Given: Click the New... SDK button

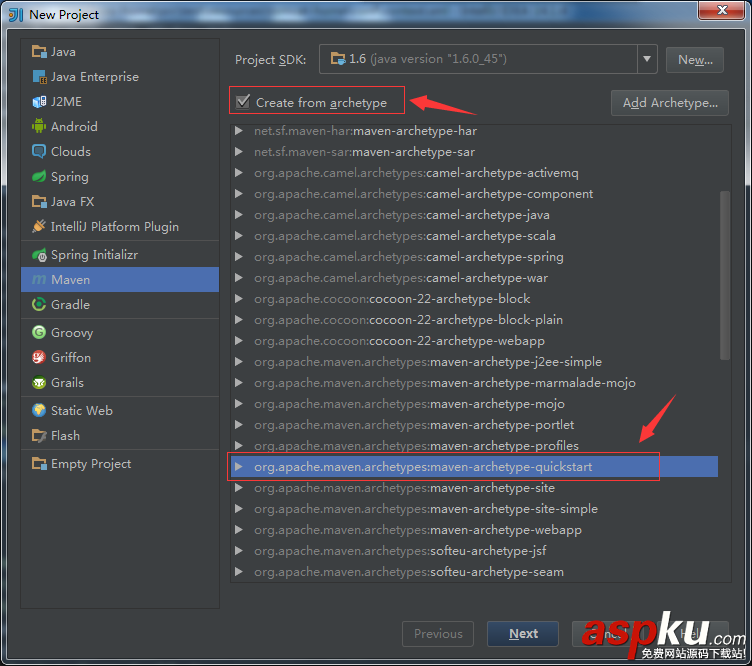Looking at the screenshot, I should (694, 60).
